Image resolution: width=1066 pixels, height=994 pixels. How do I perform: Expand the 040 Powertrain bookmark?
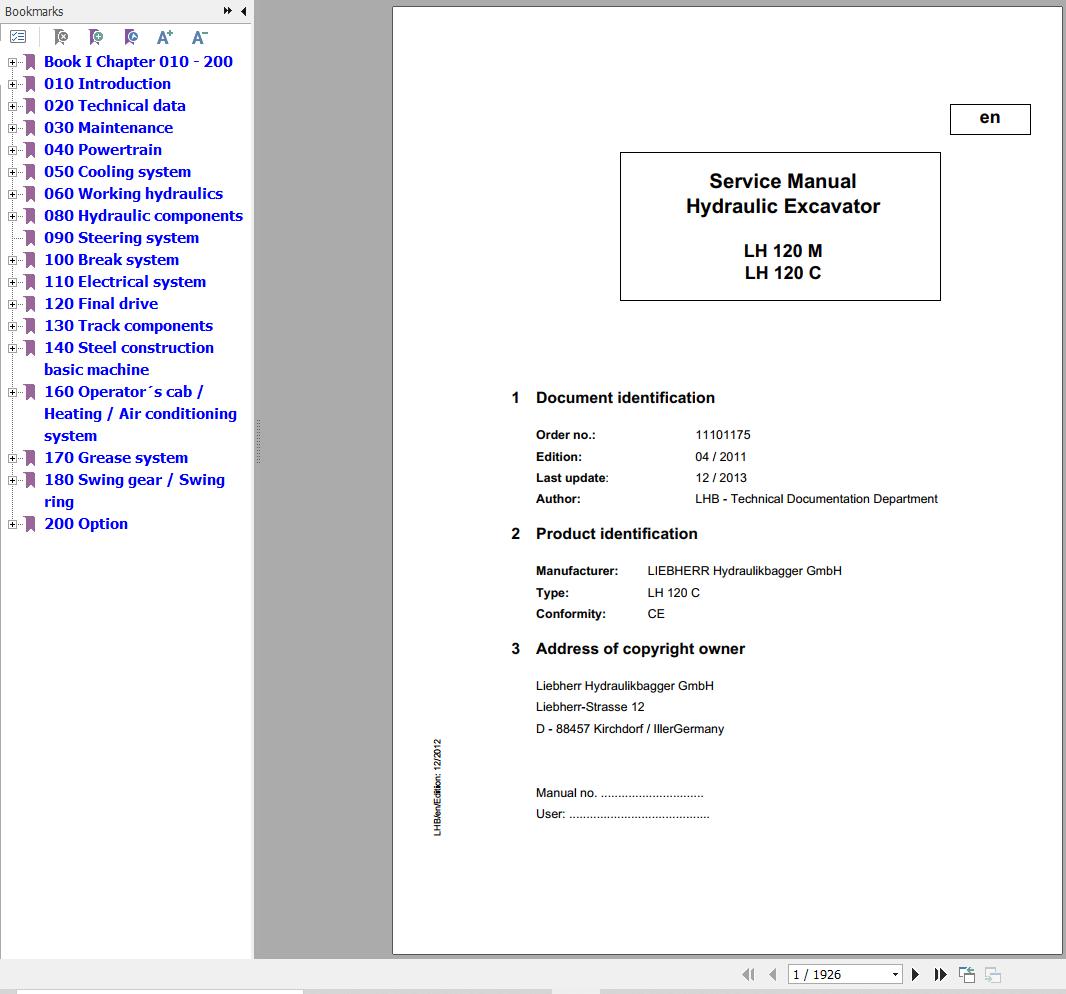(12, 150)
